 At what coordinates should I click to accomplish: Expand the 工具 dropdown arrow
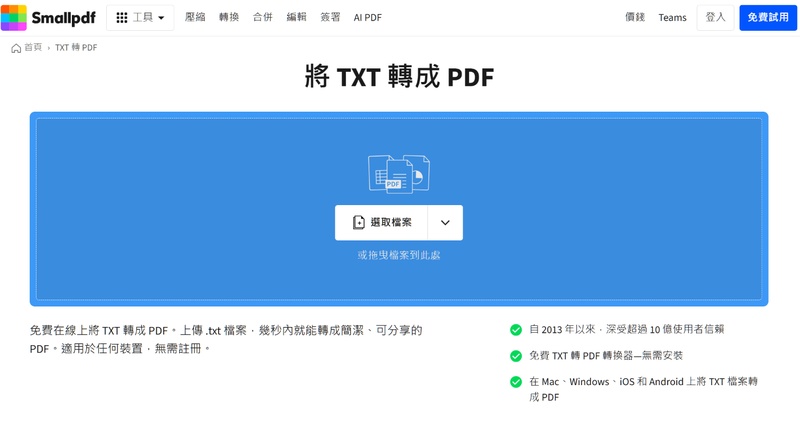click(x=161, y=18)
